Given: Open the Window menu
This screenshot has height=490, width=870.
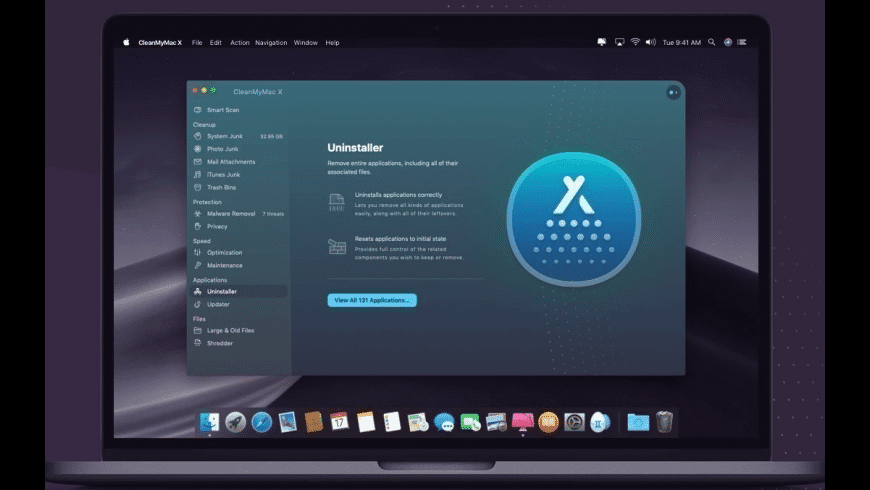Looking at the screenshot, I should click(x=306, y=43).
